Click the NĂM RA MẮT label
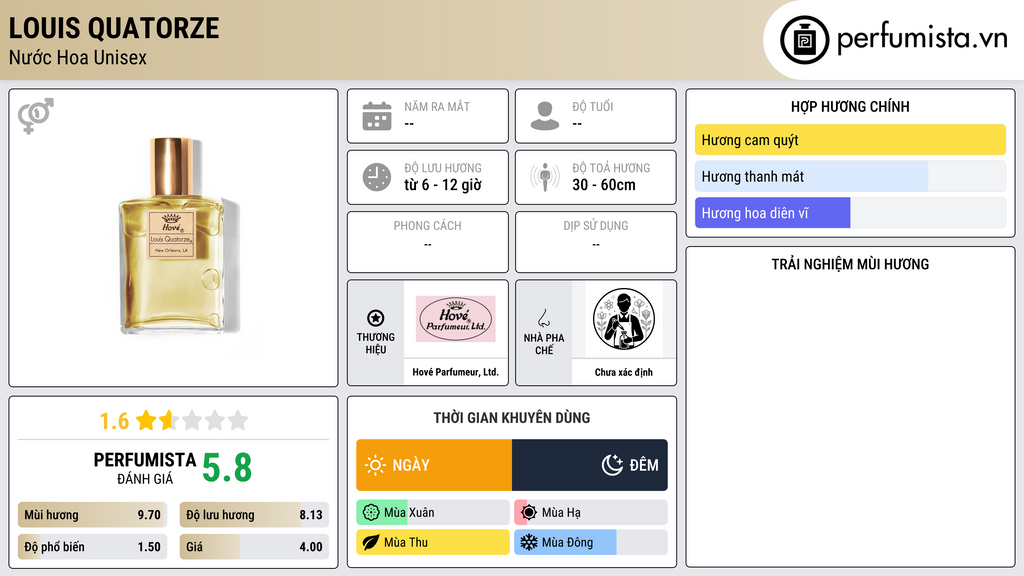The image size is (1024, 576). tap(437, 106)
